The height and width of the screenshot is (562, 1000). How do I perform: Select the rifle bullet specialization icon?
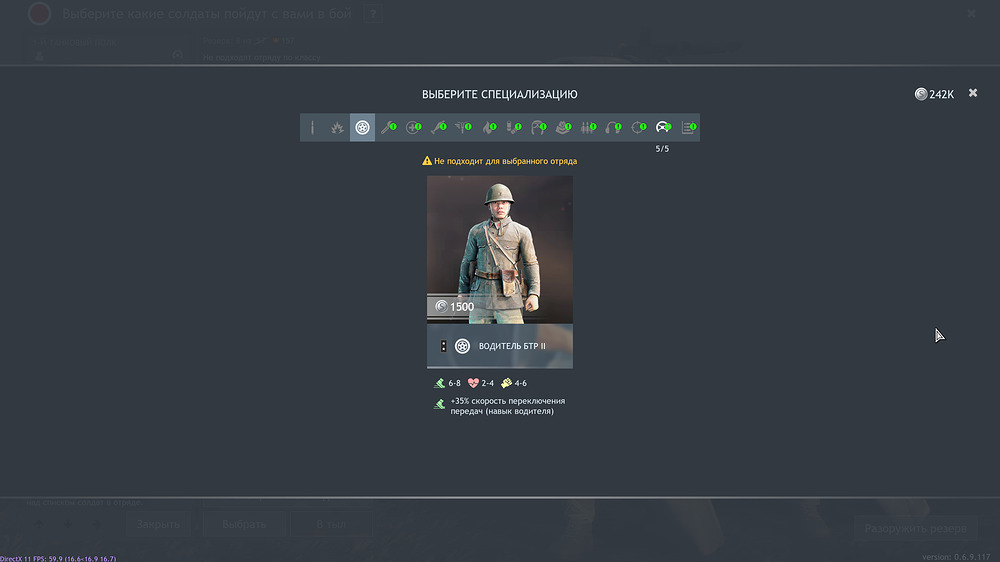coord(312,128)
